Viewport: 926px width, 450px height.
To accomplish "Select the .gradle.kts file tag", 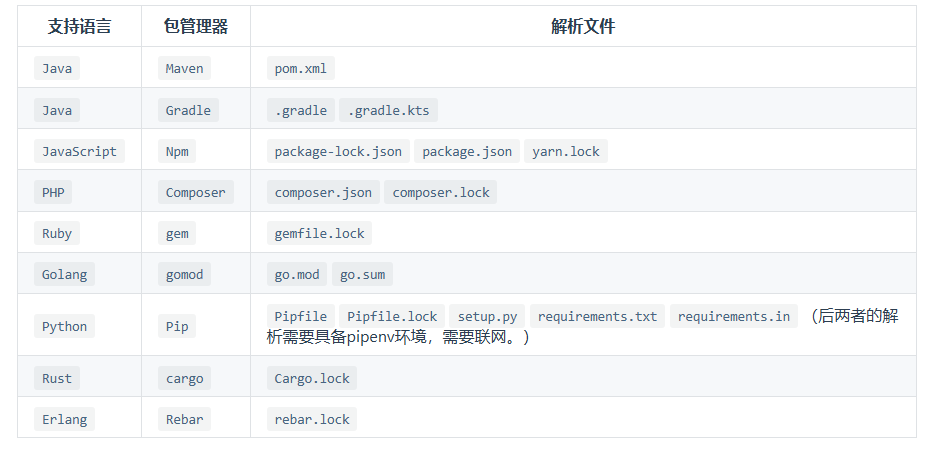I will point(389,110).
